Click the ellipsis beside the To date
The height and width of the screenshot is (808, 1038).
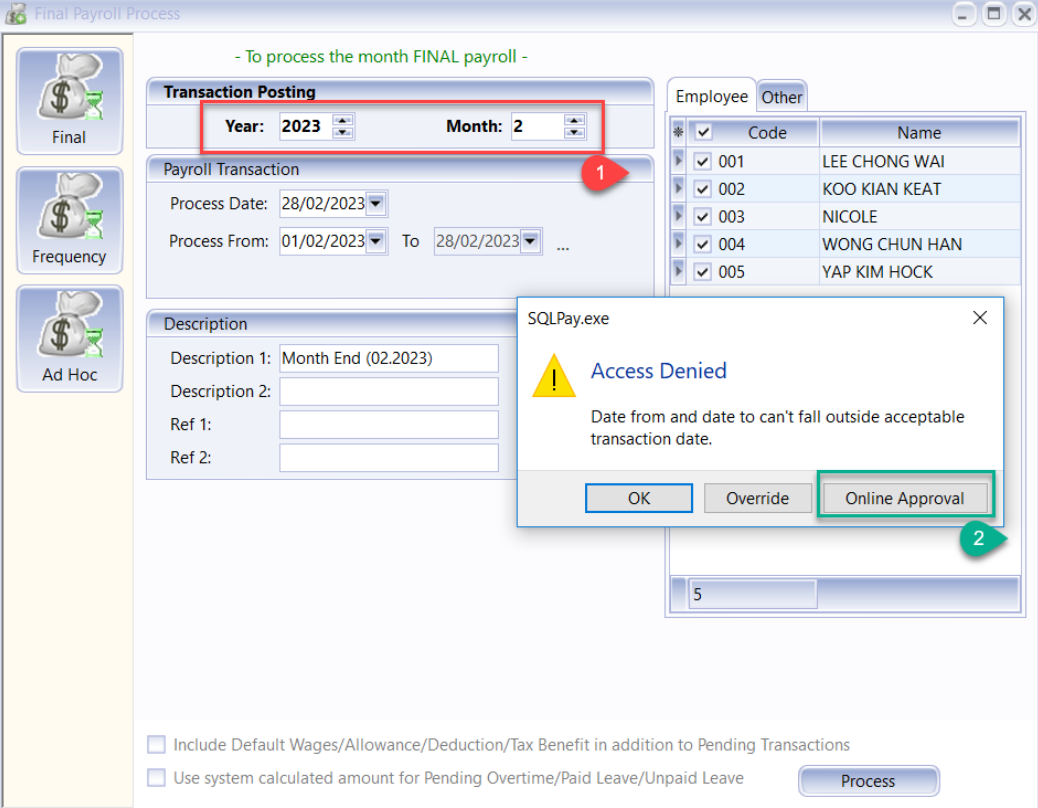pyautogui.click(x=563, y=244)
